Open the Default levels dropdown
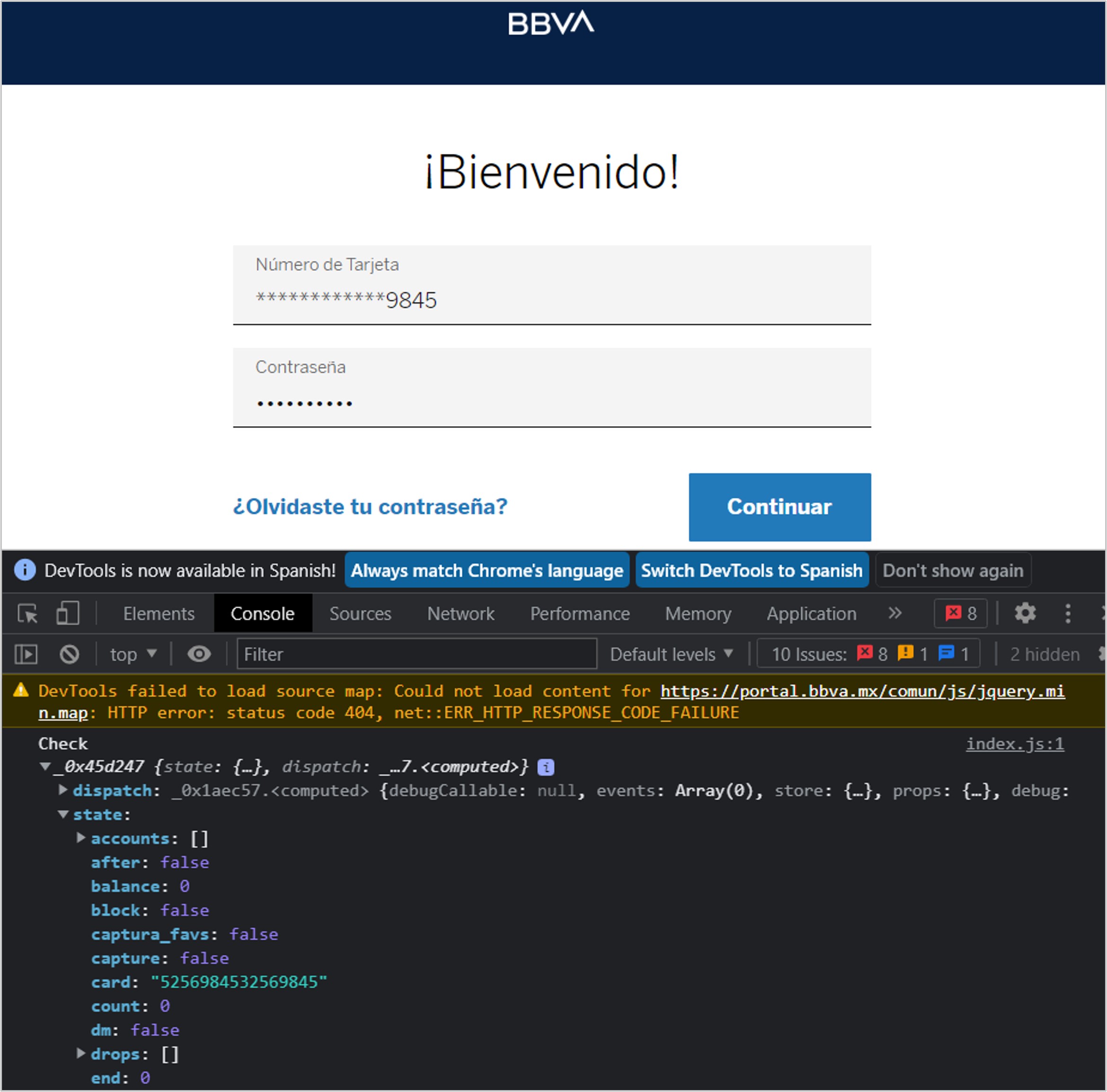Image resolution: width=1107 pixels, height=1092 pixels. click(x=672, y=654)
